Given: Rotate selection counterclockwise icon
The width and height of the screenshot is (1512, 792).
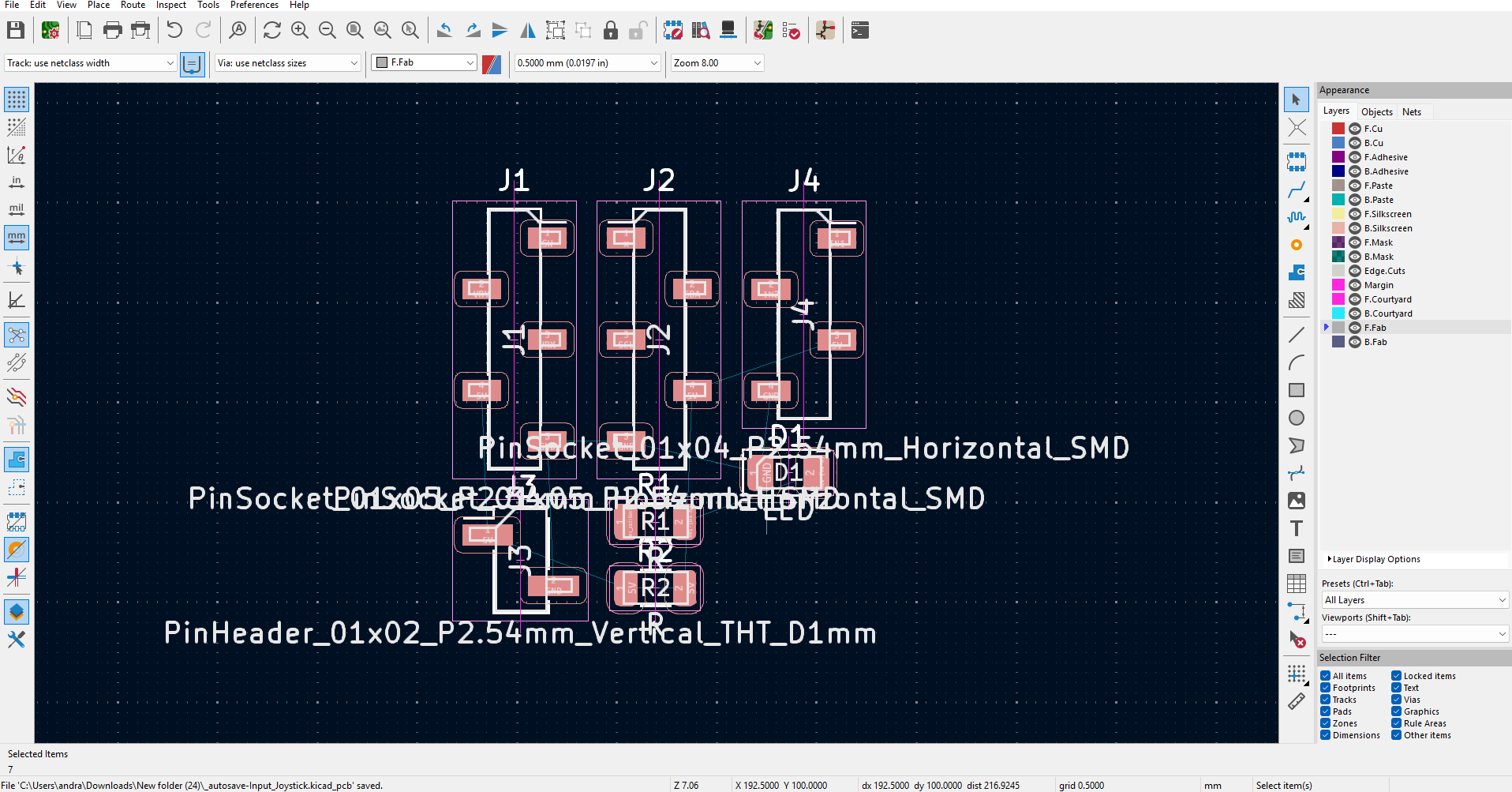Looking at the screenshot, I should (445, 30).
